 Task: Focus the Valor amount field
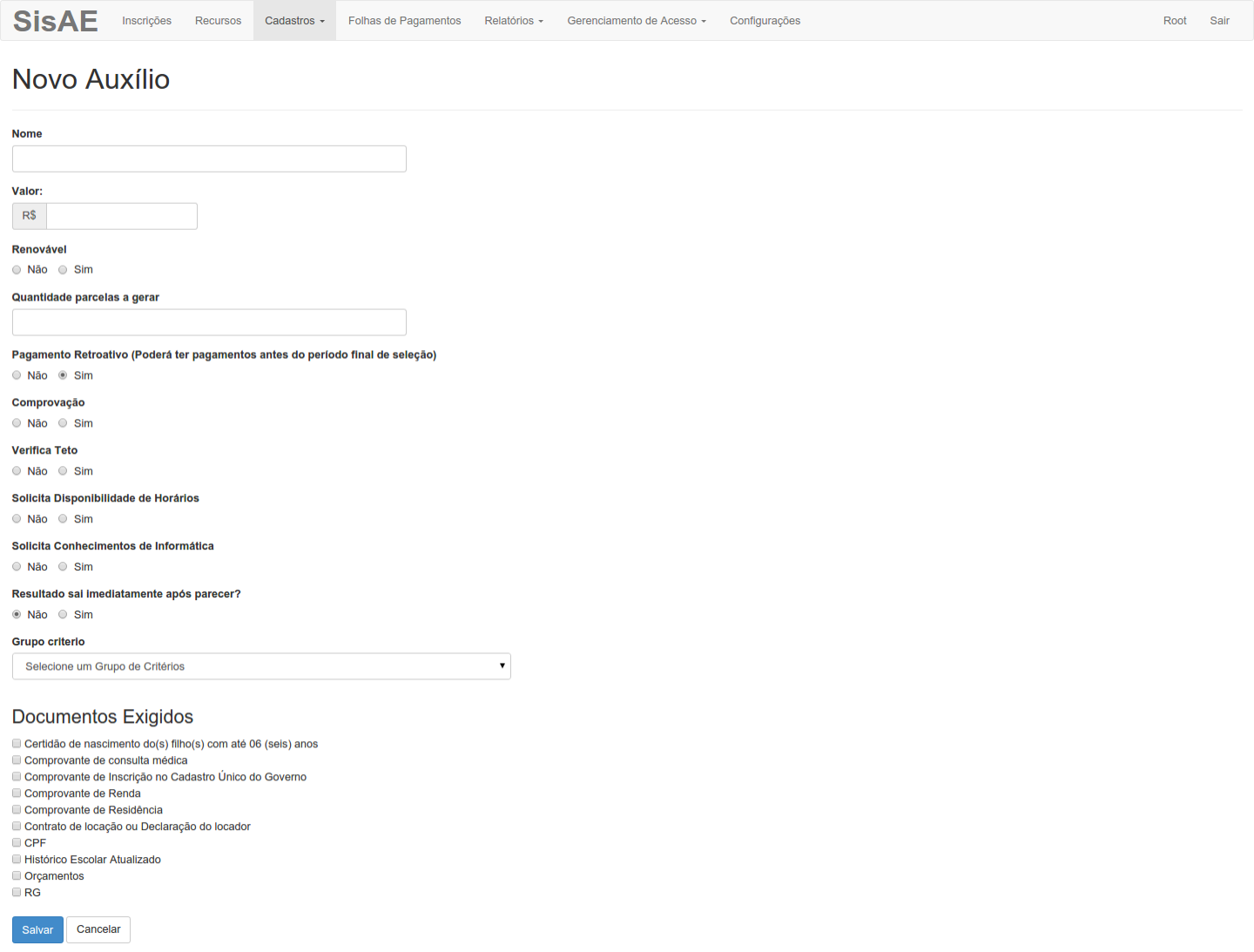[122, 216]
